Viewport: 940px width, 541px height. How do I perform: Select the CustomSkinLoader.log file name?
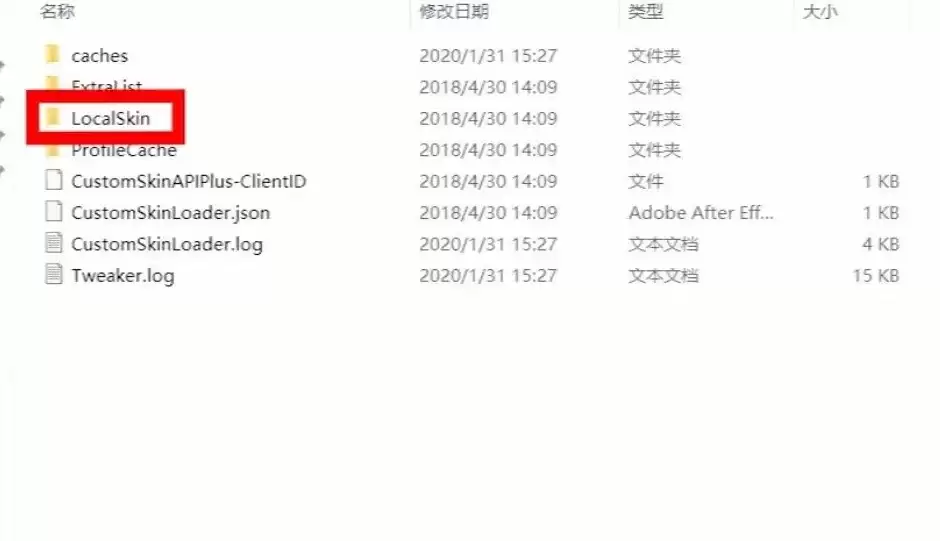(x=167, y=245)
